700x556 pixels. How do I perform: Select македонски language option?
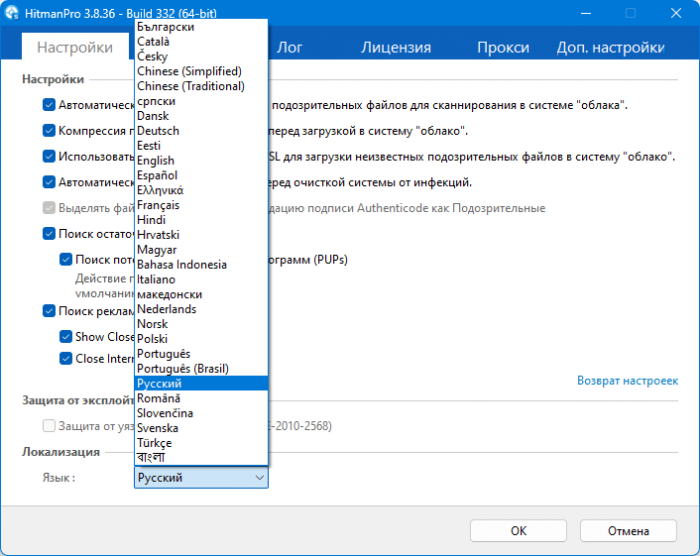click(x=201, y=294)
